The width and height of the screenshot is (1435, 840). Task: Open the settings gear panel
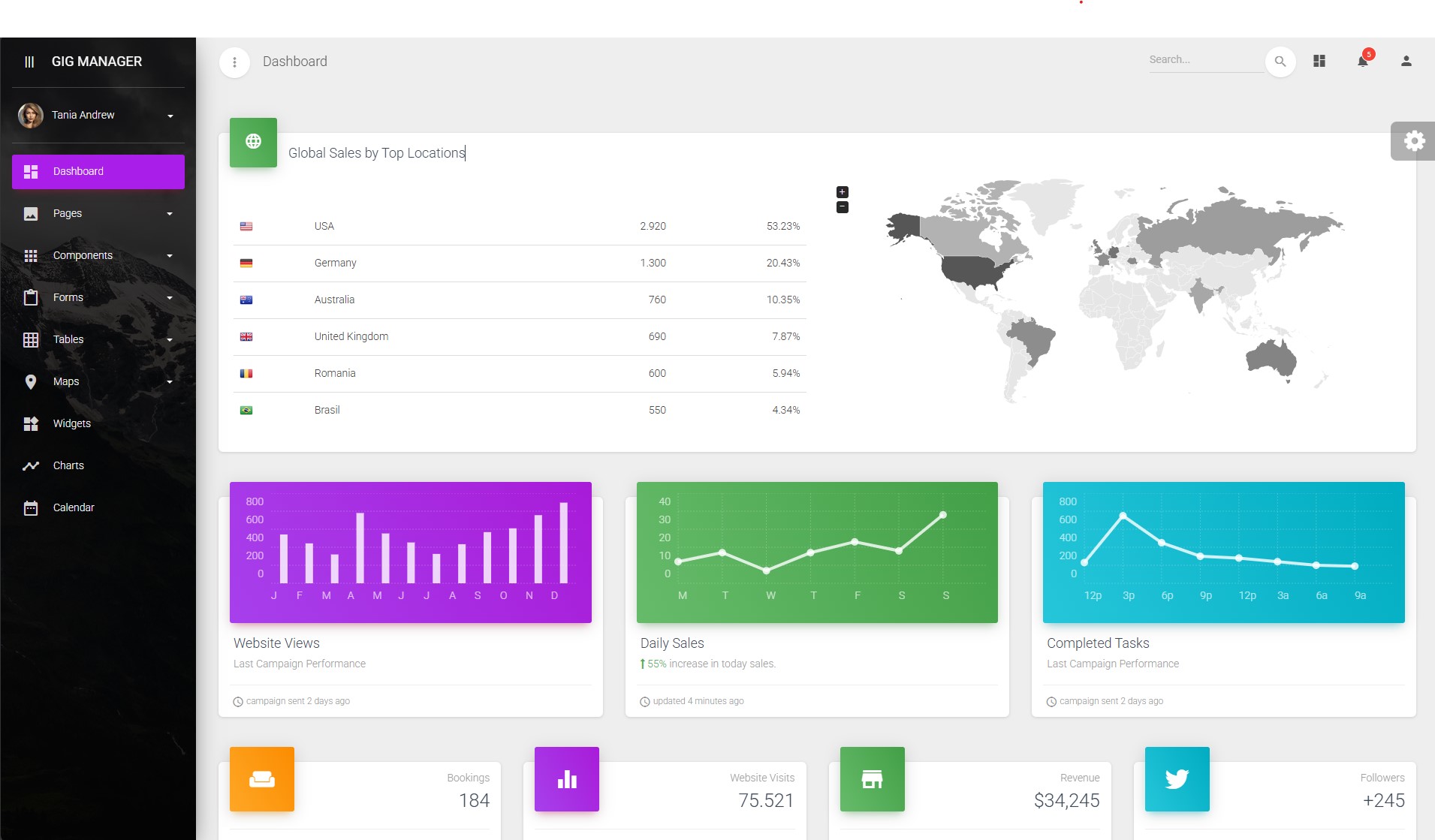[1414, 141]
